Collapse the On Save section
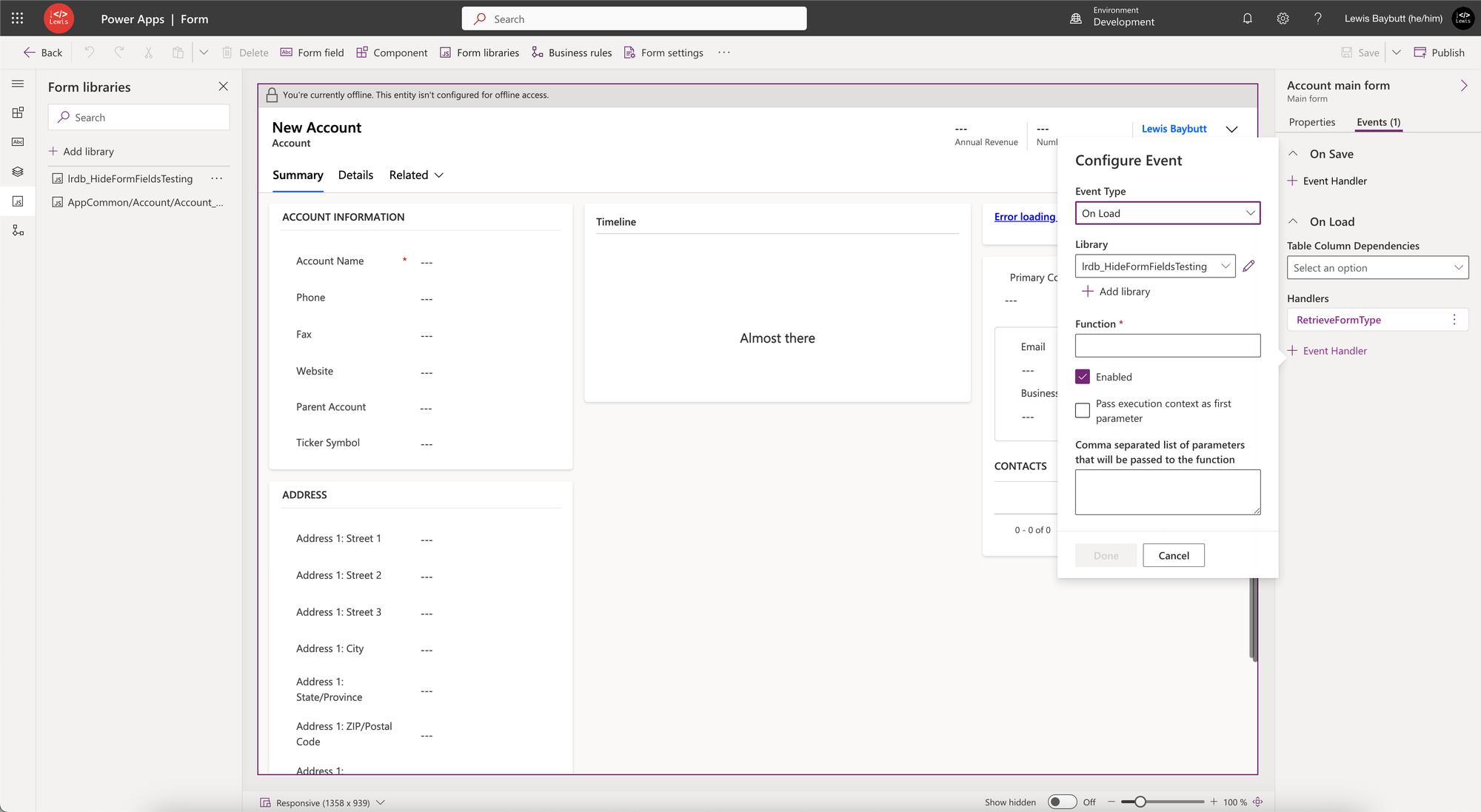This screenshot has width=1481, height=812. pos(1293,154)
